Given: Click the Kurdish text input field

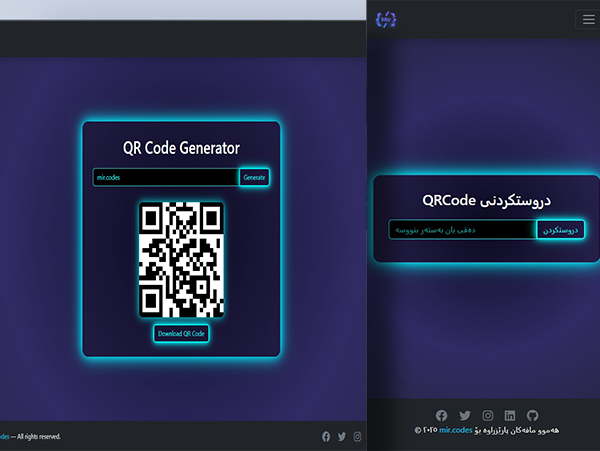Looking at the screenshot, I should coord(461,230).
